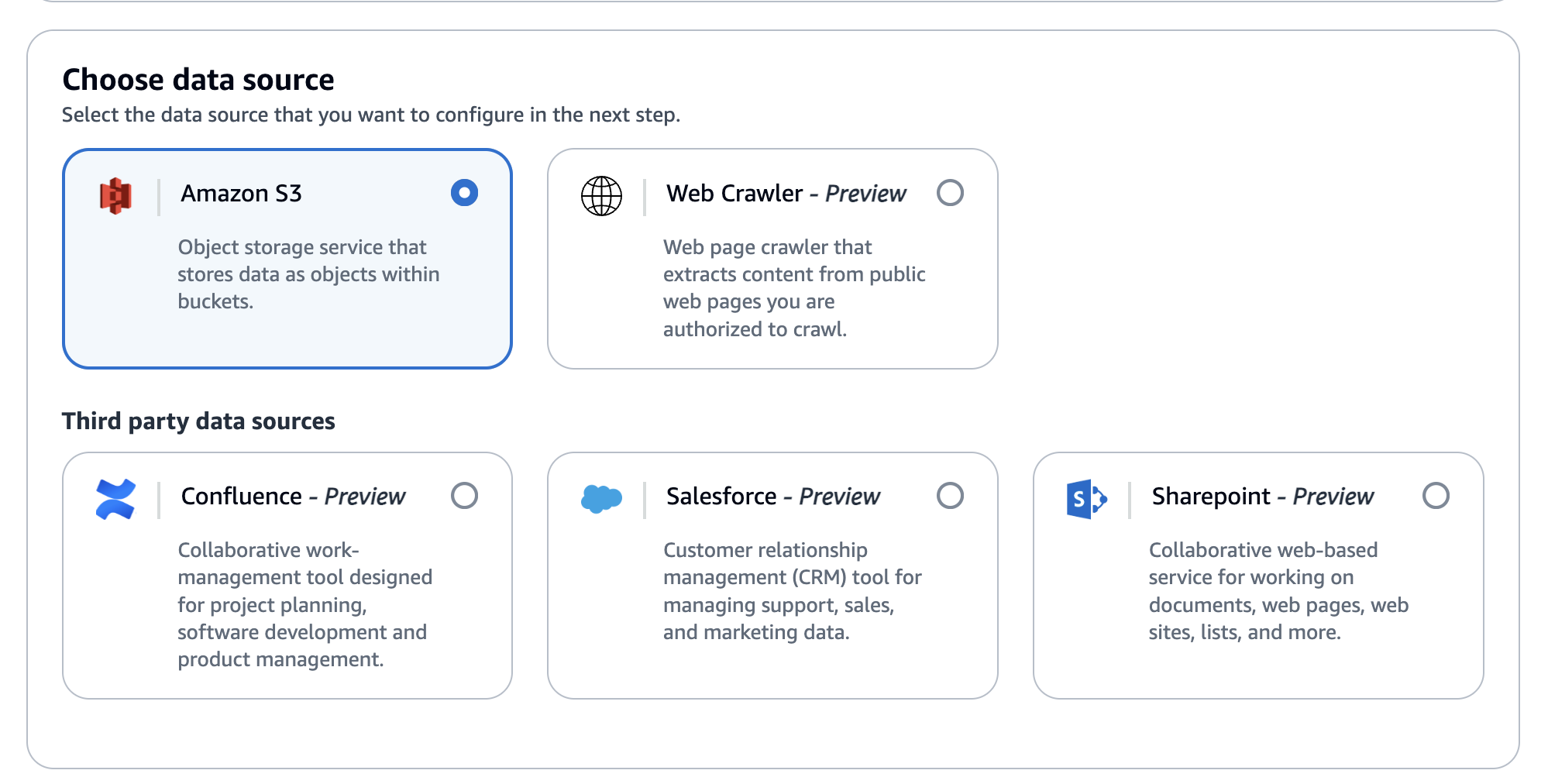
Task: Click the 'Web Crawler - Preview' title
Action: (786, 193)
